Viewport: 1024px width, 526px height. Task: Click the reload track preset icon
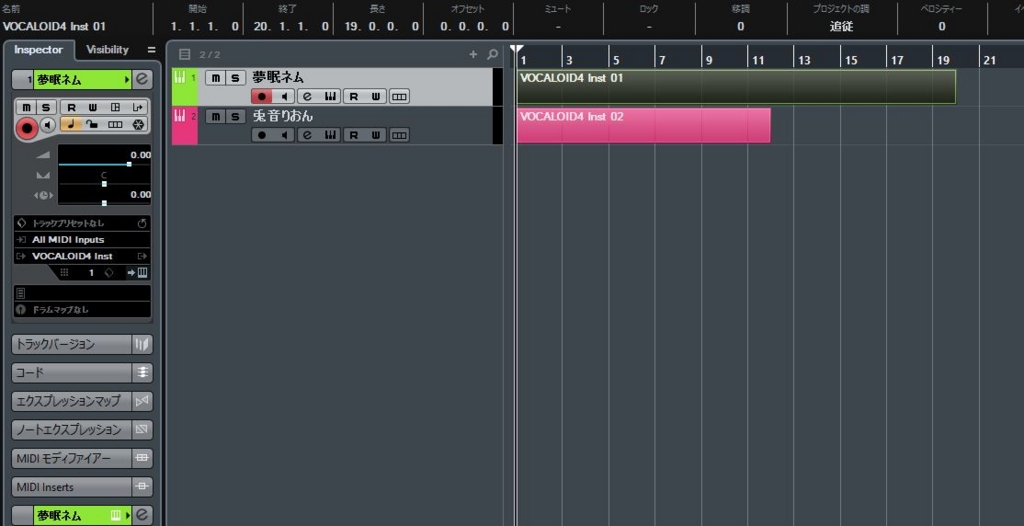click(142, 223)
